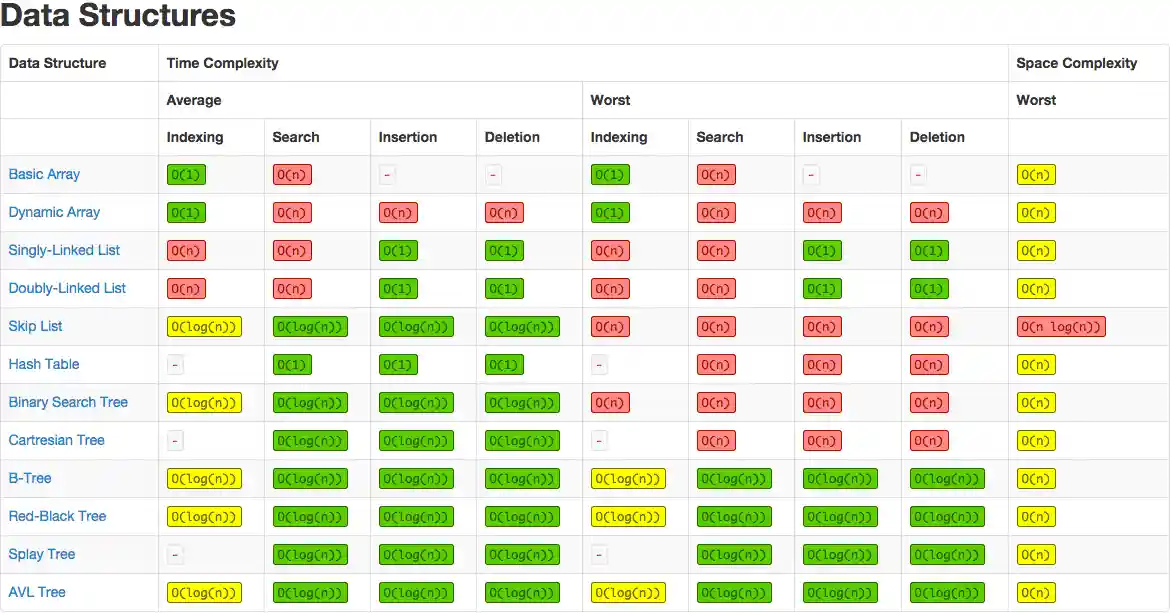Click the AVL Tree link
Viewport: 1172px width, 613px height.
coord(37,592)
